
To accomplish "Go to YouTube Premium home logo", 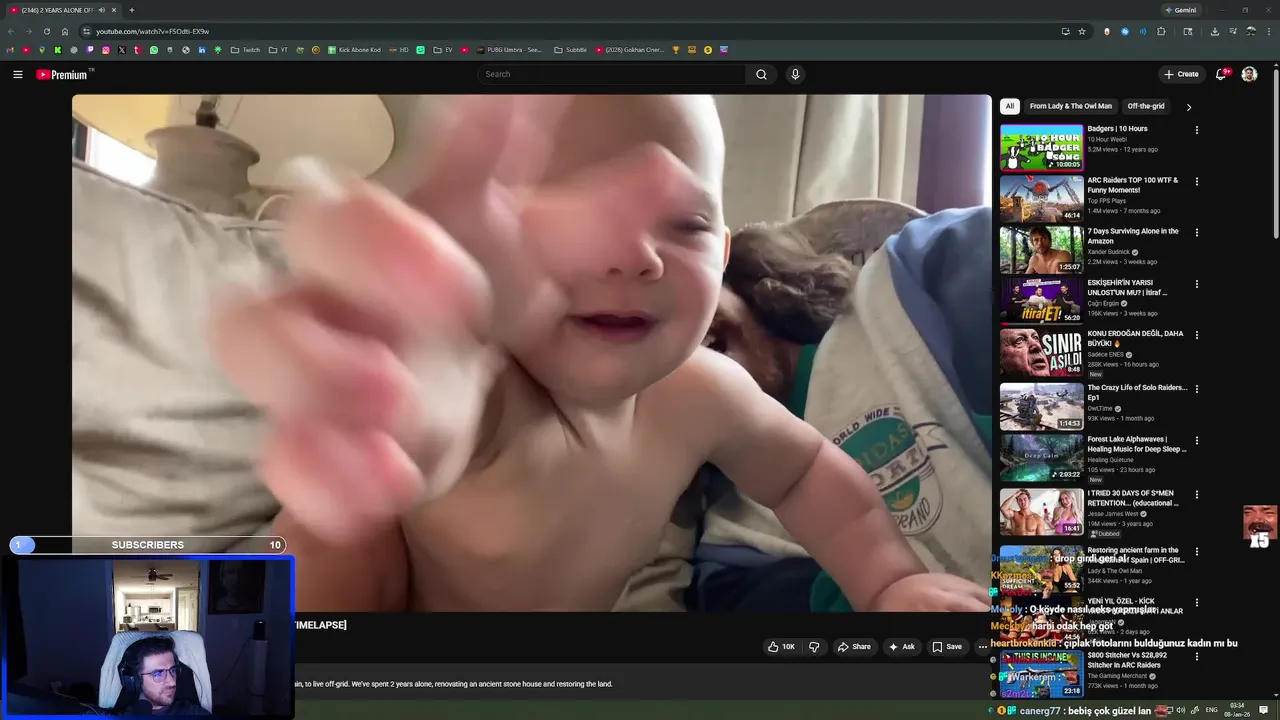I will point(64,74).
